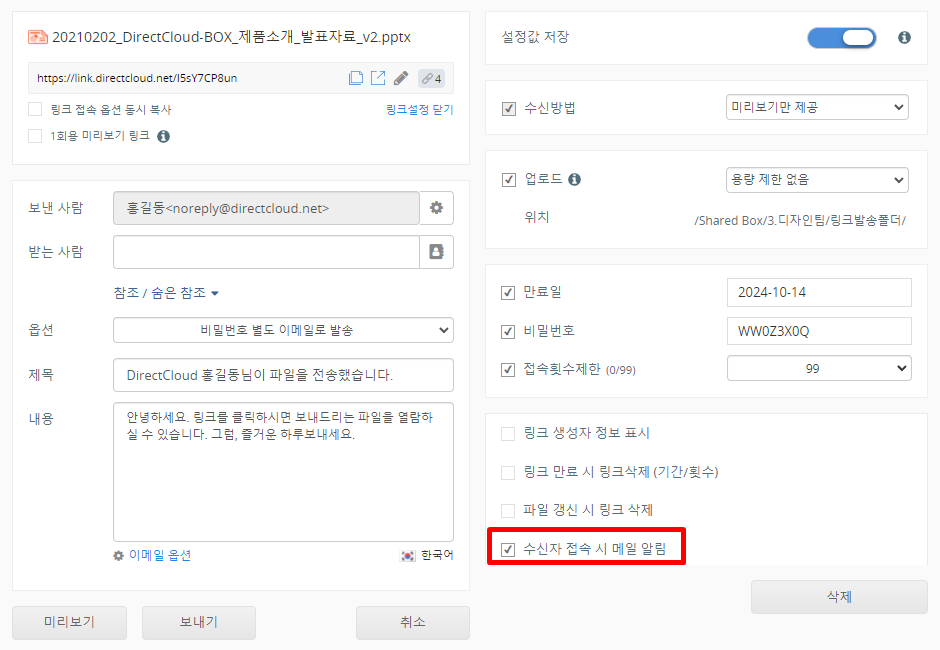Click info icon next to 업로드
Image resolution: width=940 pixels, height=650 pixels.
[575, 180]
